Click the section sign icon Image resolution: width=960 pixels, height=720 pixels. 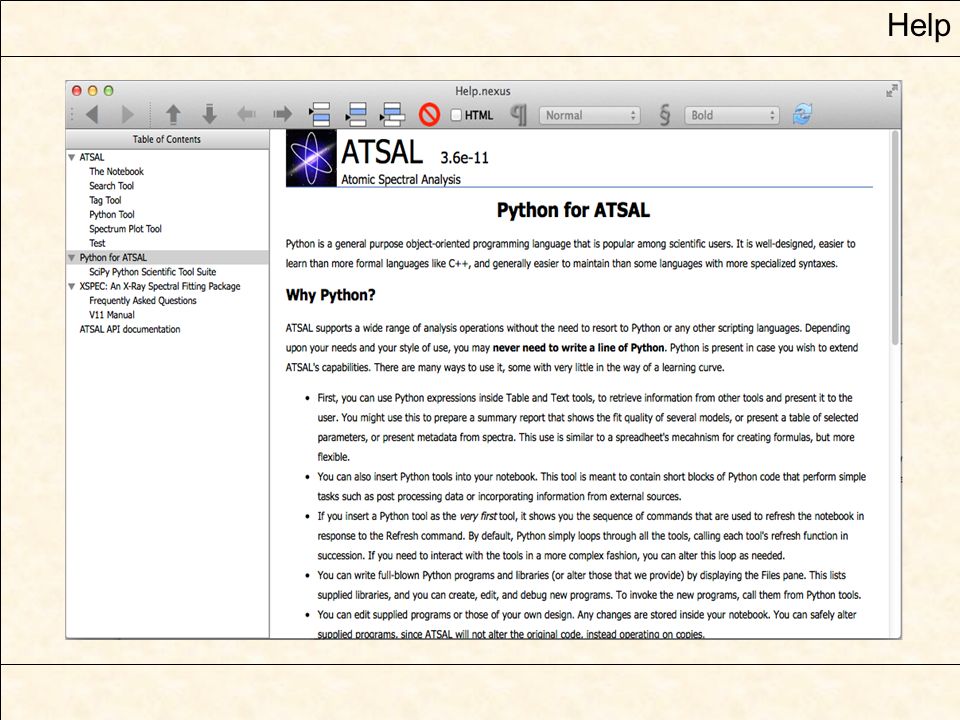pos(665,114)
